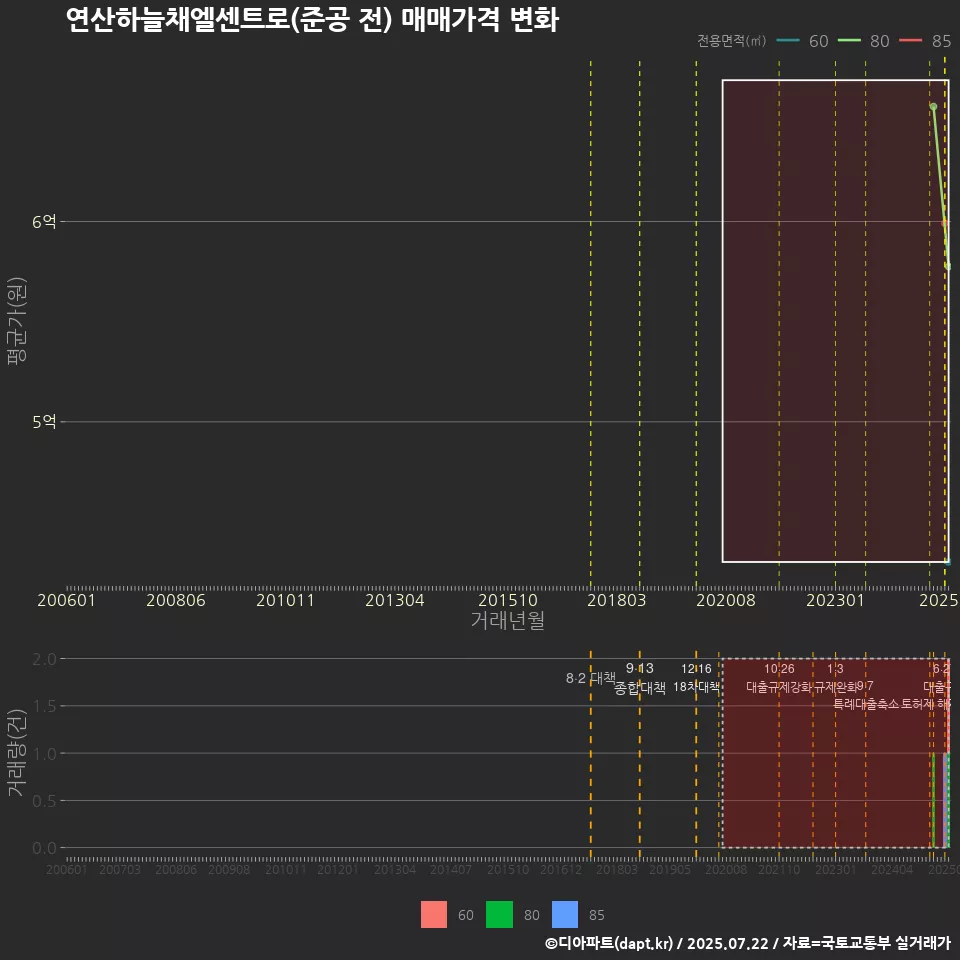The image size is (960, 960).
Task: Click the 60 label in the price-line legend
Action: [819, 41]
